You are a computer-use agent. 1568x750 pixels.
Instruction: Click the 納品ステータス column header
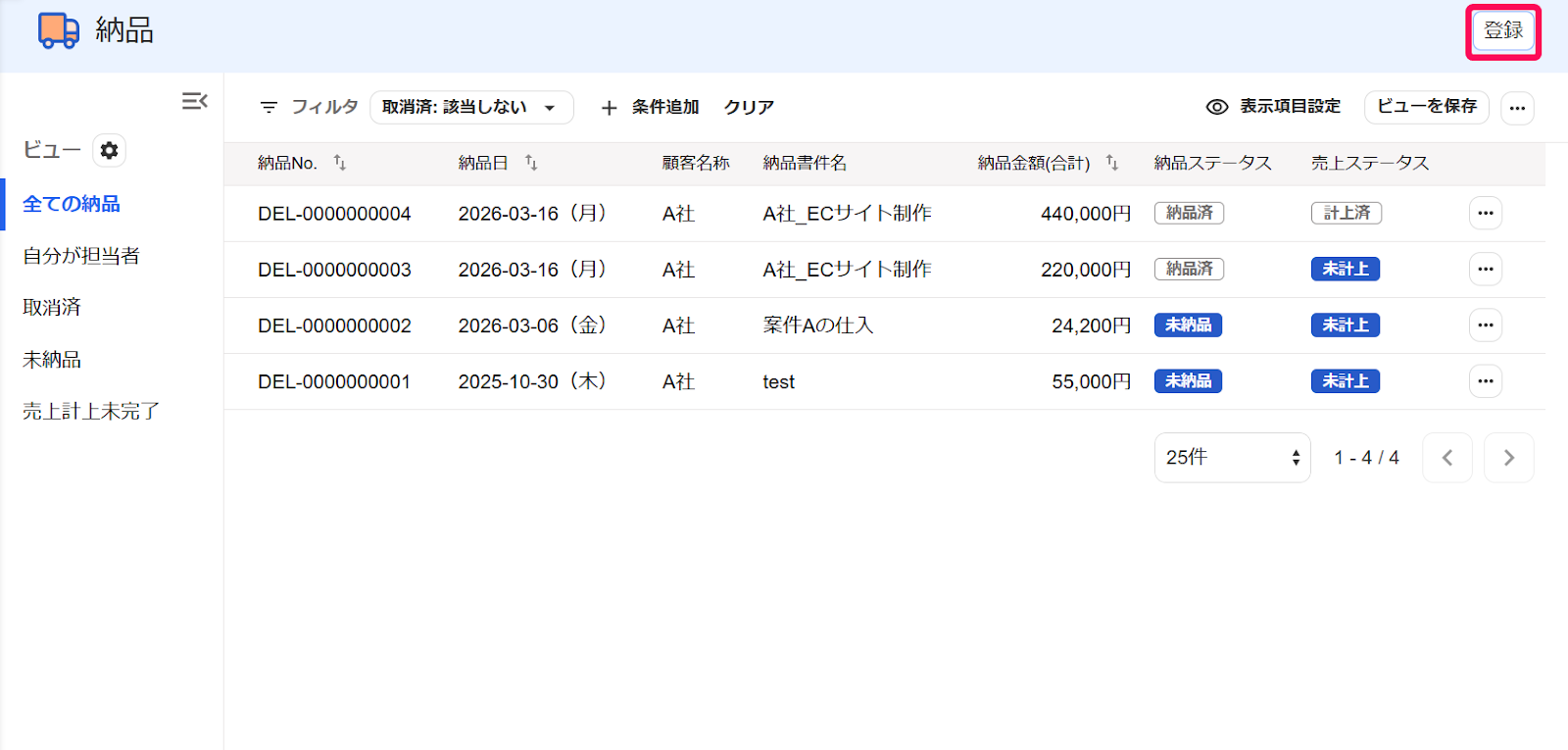(1213, 163)
